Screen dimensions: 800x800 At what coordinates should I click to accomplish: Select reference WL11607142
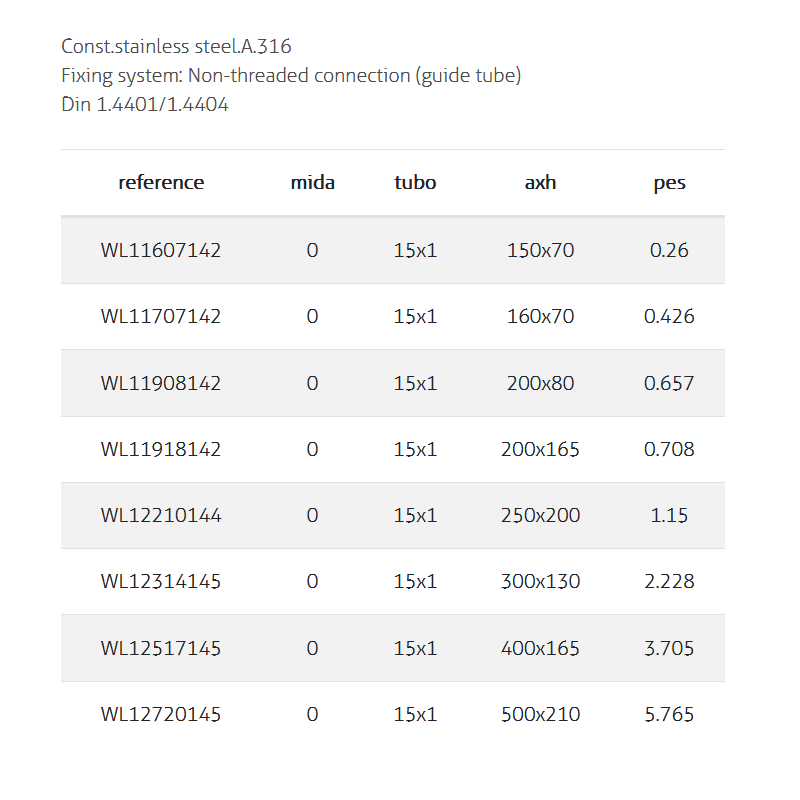161,250
